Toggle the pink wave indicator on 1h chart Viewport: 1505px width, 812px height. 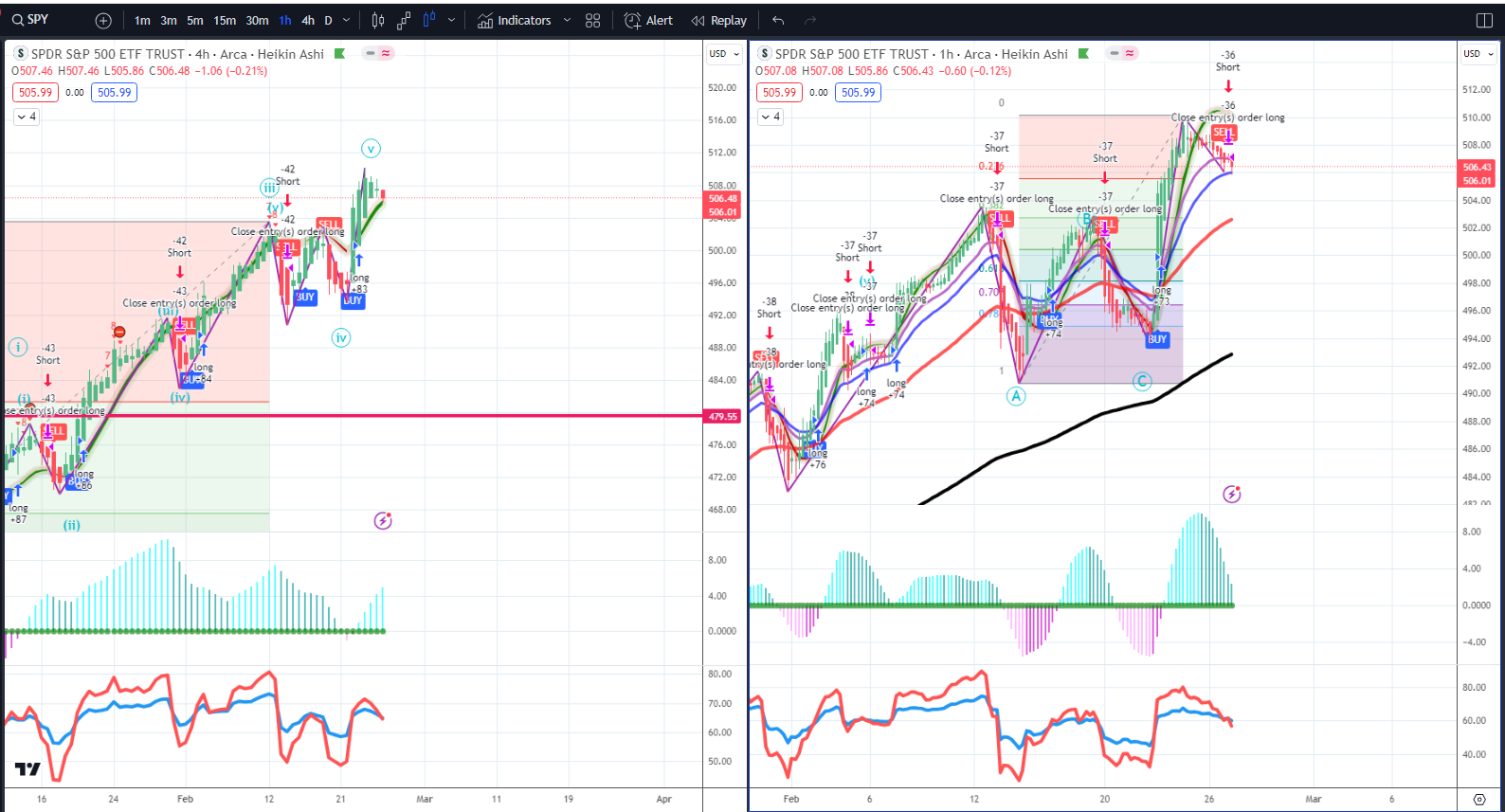tap(1130, 54)
